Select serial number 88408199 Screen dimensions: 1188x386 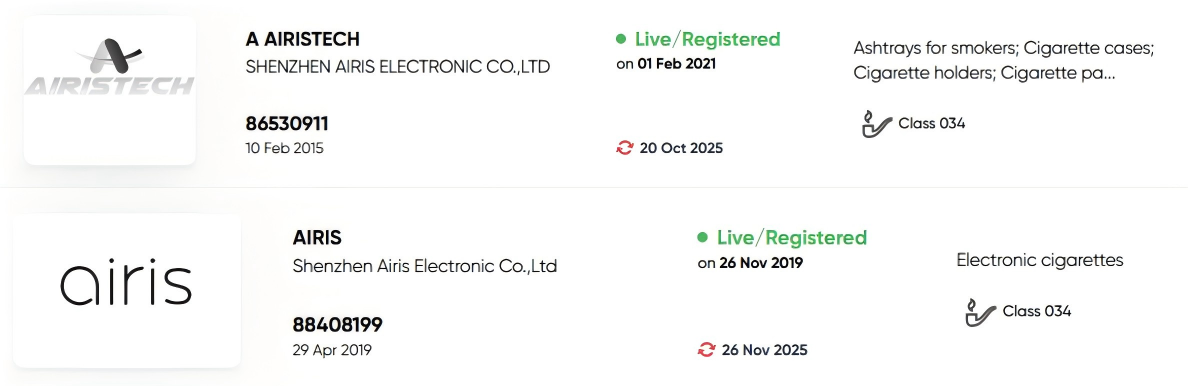click(x=338, y=325)
